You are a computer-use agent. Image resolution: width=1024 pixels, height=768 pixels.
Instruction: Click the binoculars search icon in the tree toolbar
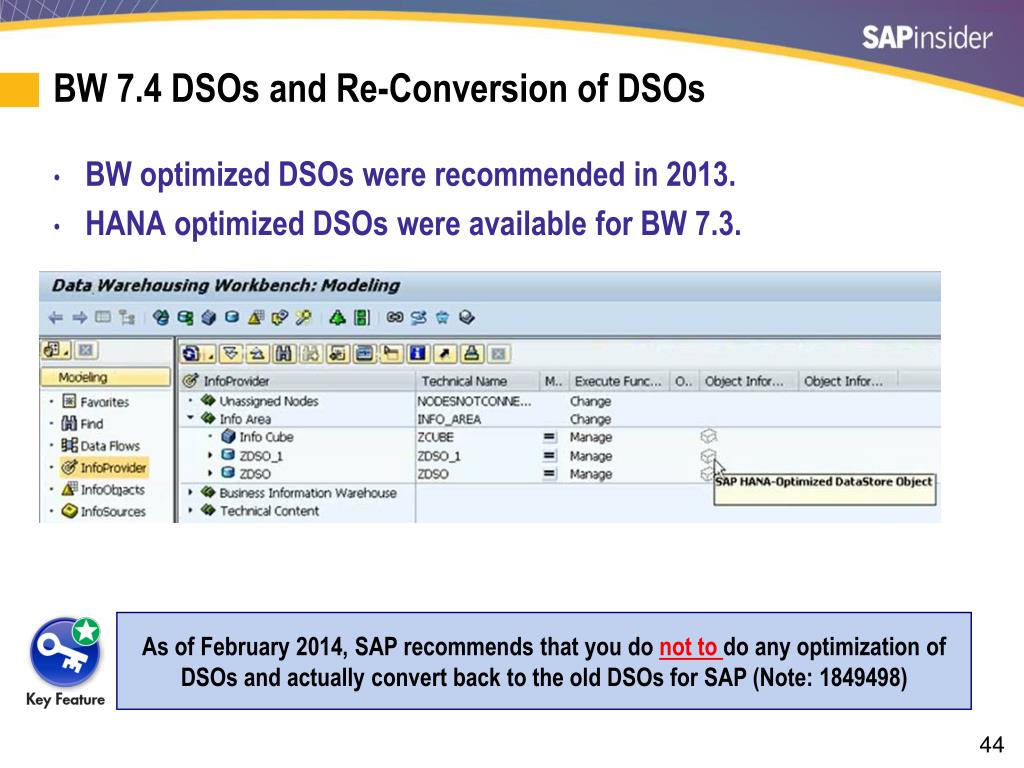283,354
